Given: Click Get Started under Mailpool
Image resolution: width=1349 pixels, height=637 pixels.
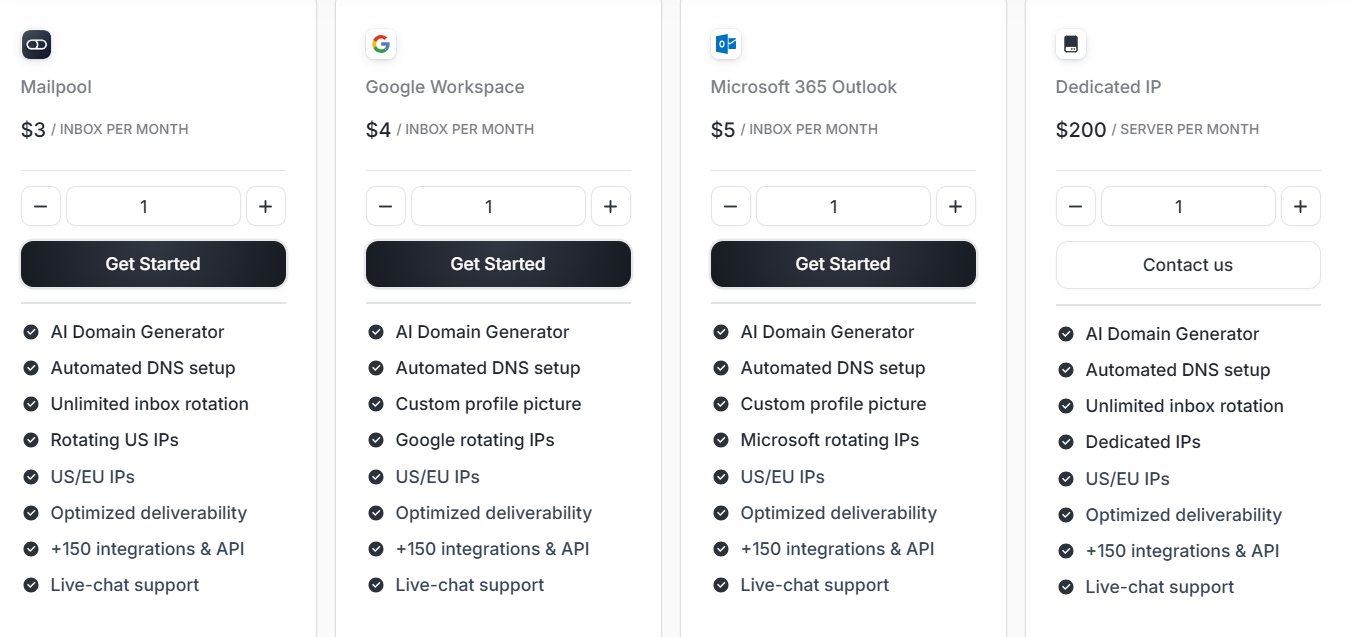Looking at the screenshot, I should pos(153,264).
